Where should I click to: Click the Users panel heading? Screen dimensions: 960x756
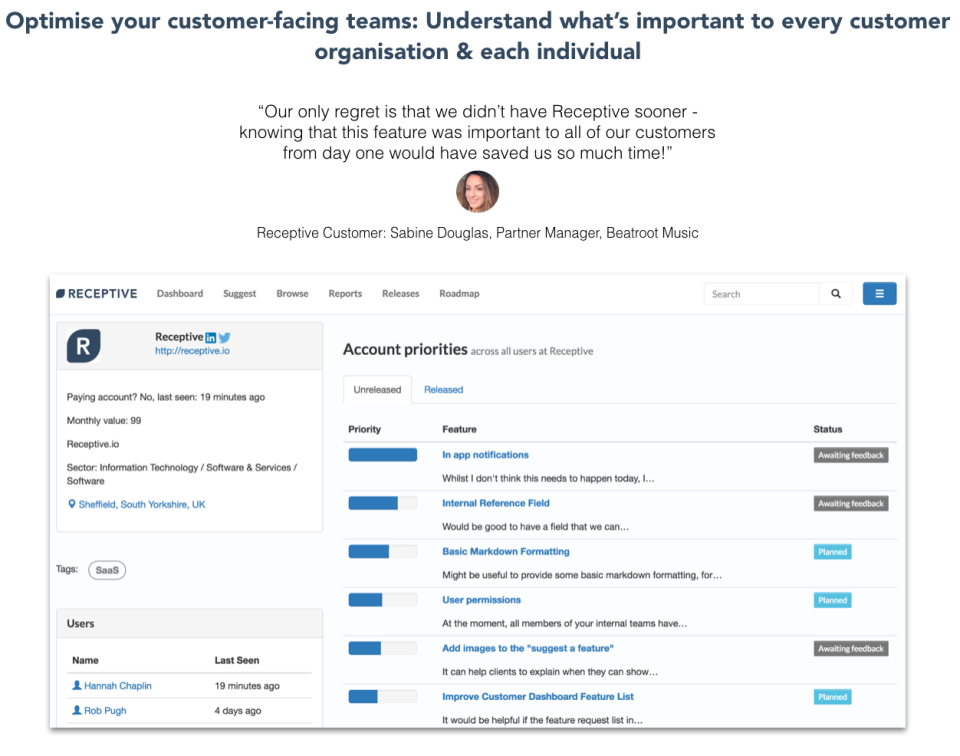(x=80, y=624)
